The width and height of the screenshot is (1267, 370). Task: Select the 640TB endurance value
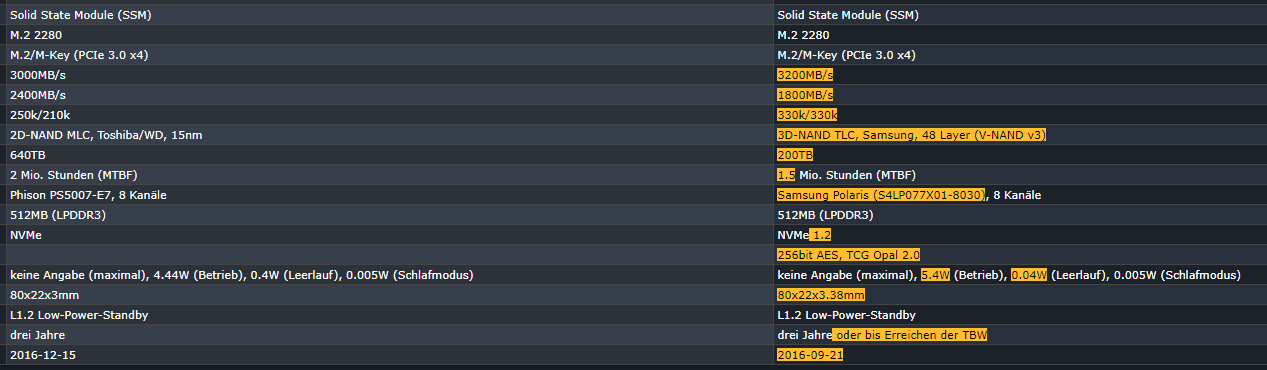pyautogui.click(x=28, y=155)
